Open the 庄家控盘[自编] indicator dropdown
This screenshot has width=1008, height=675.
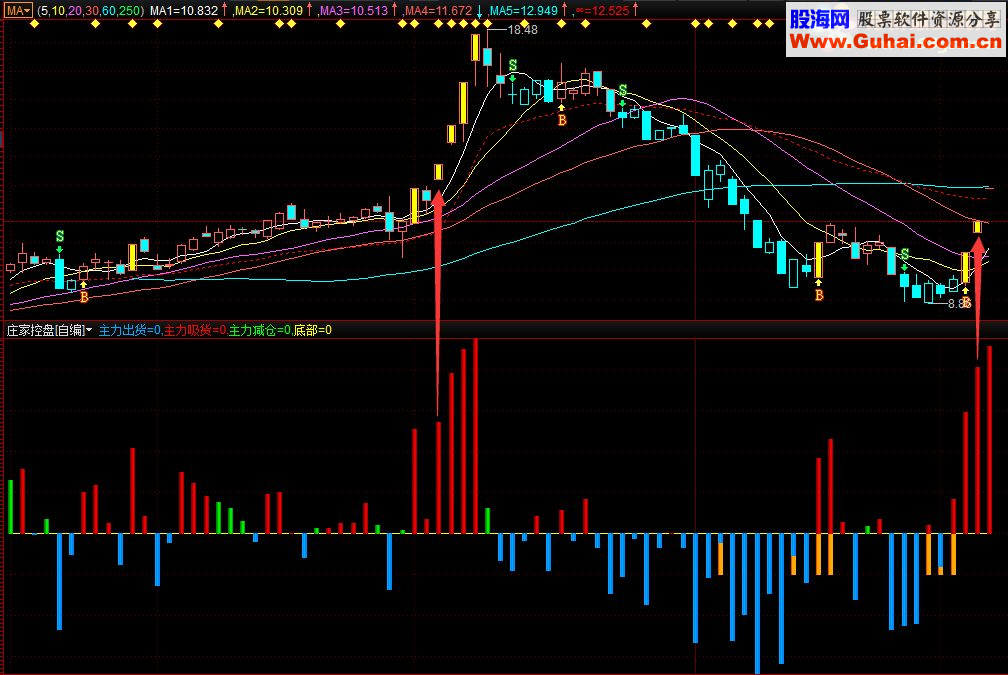50,330
